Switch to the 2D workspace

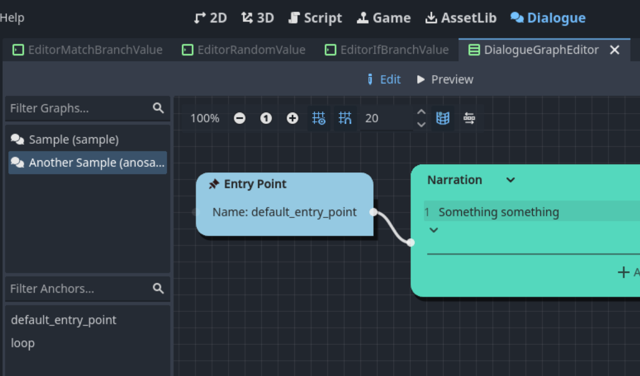tap(210, 18)
